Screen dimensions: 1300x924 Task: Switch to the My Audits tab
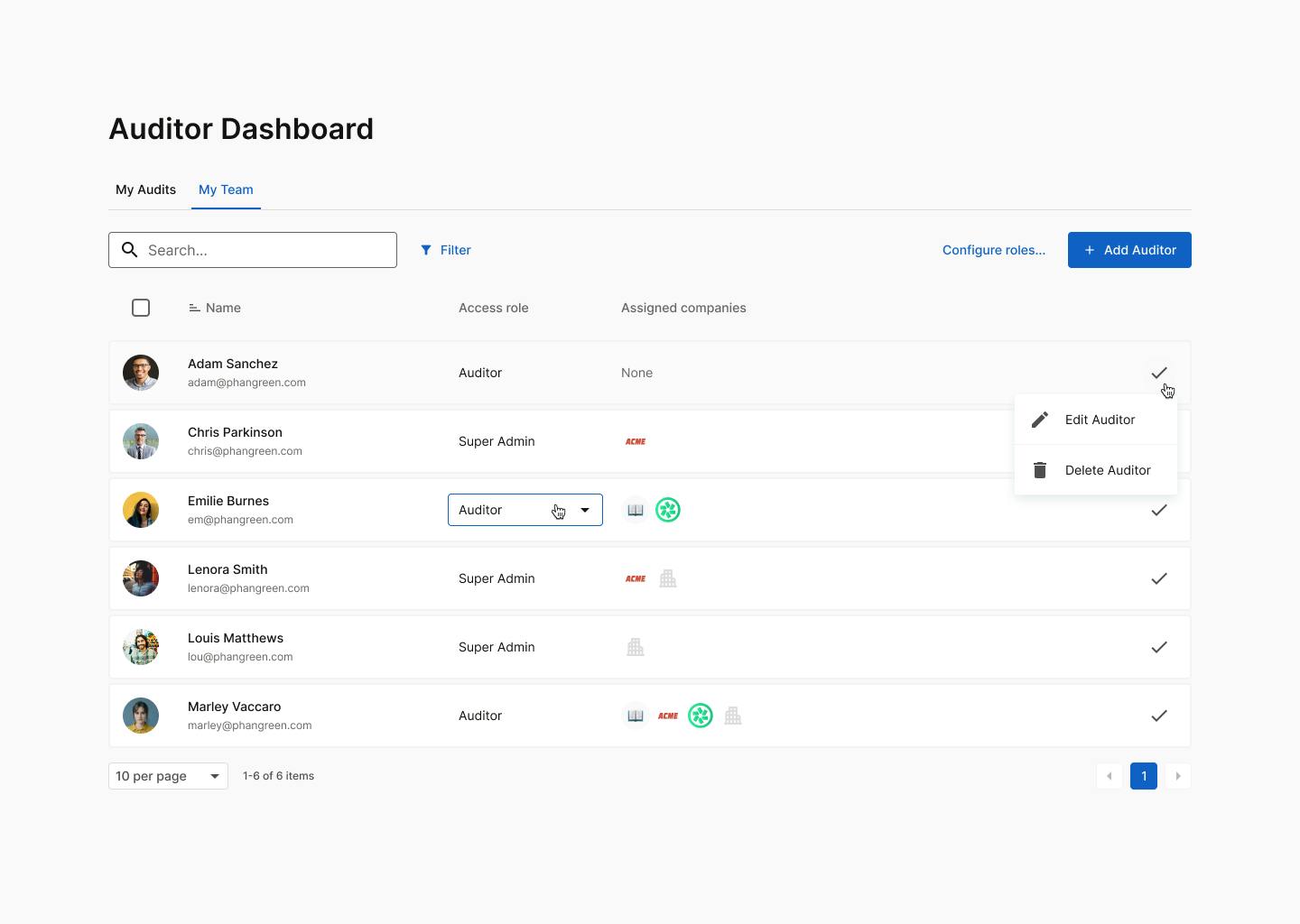145,189
